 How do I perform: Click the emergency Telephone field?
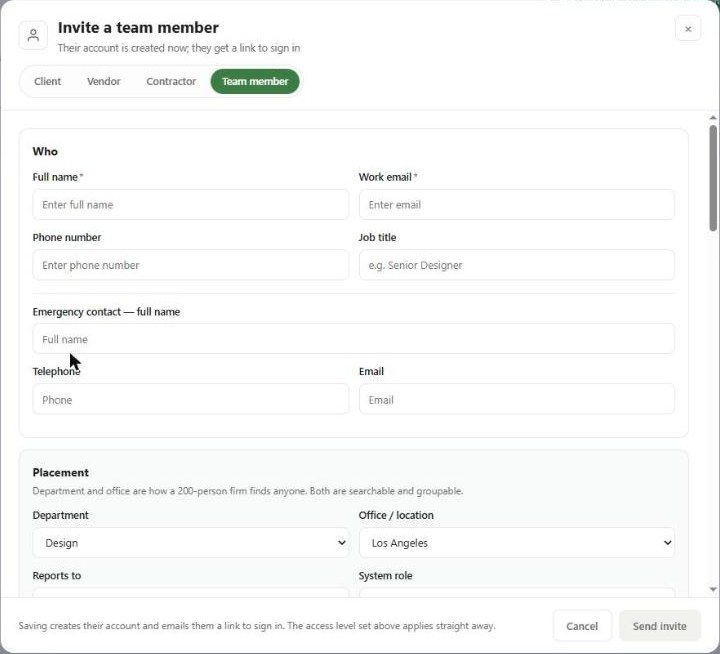pyautogui.click(x=191, y=399)
